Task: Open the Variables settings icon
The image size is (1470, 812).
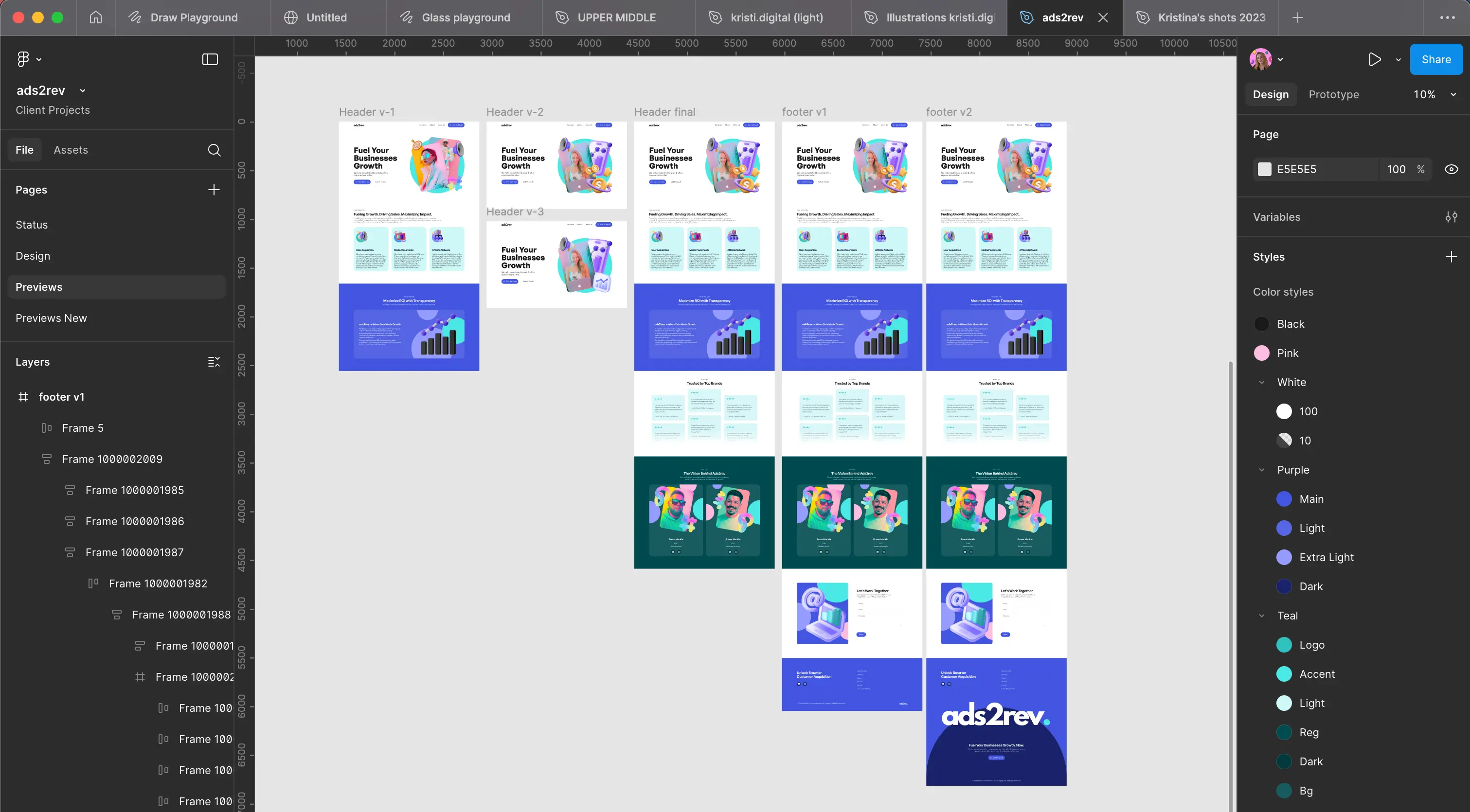Action: [1451, 217]
